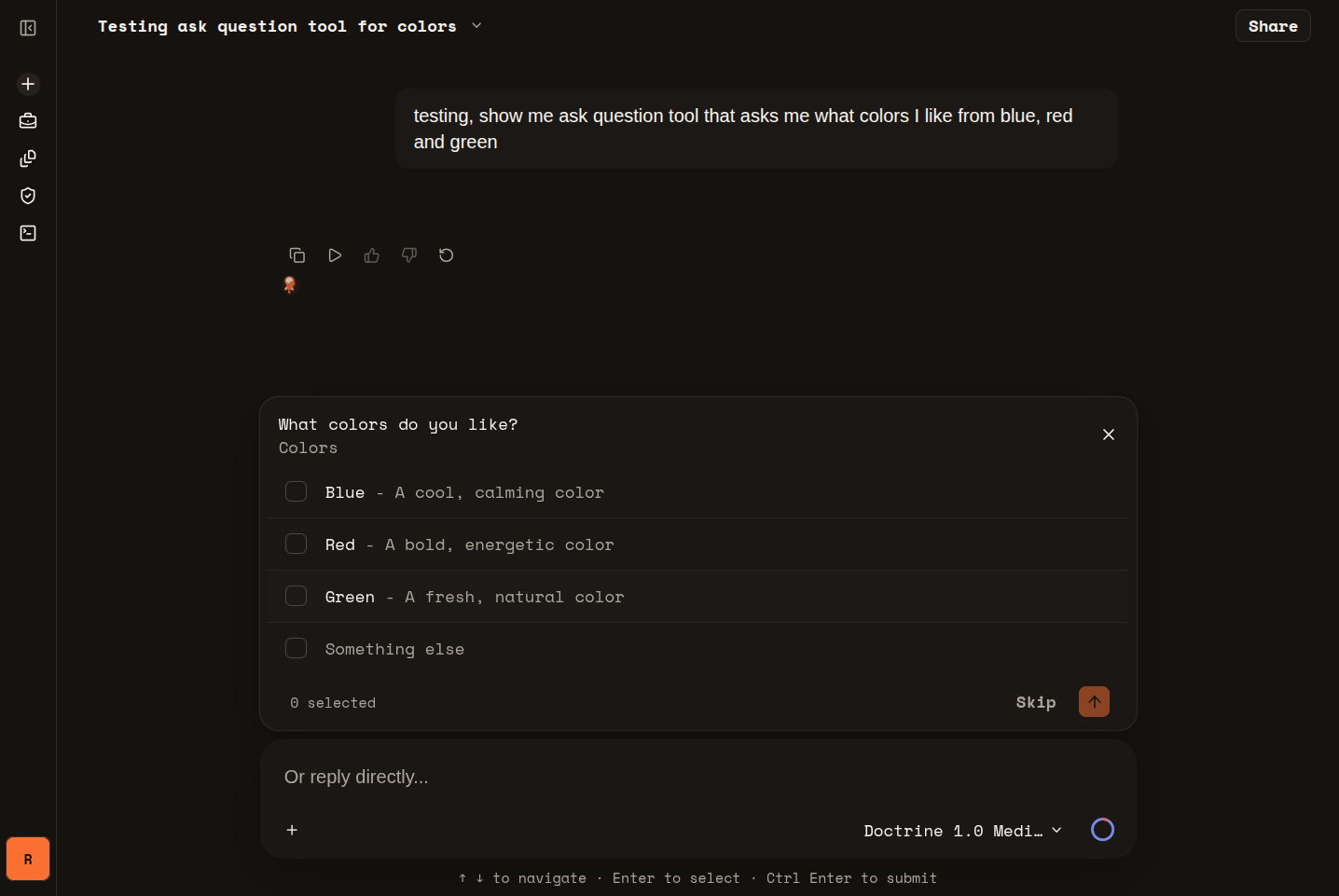This screenshot has height=896, width=1339.
Task: Add attachment with plus in reply box
Action: tap(292, 830)
